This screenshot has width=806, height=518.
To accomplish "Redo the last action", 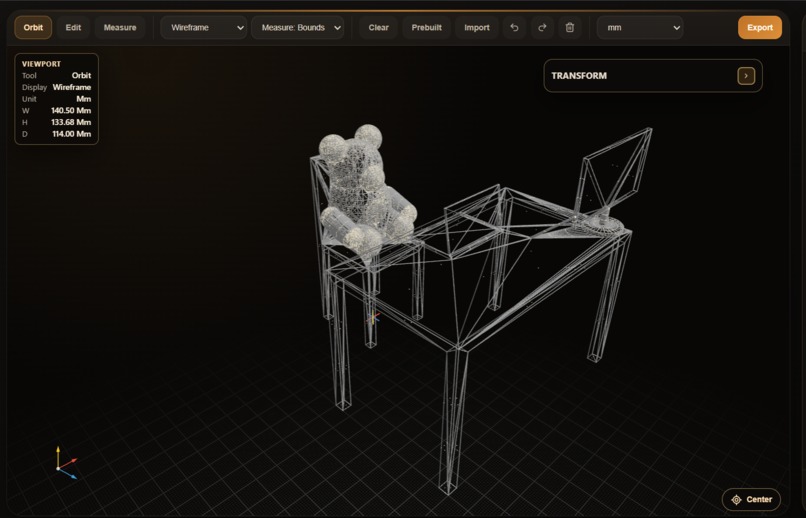I will 542,28.
